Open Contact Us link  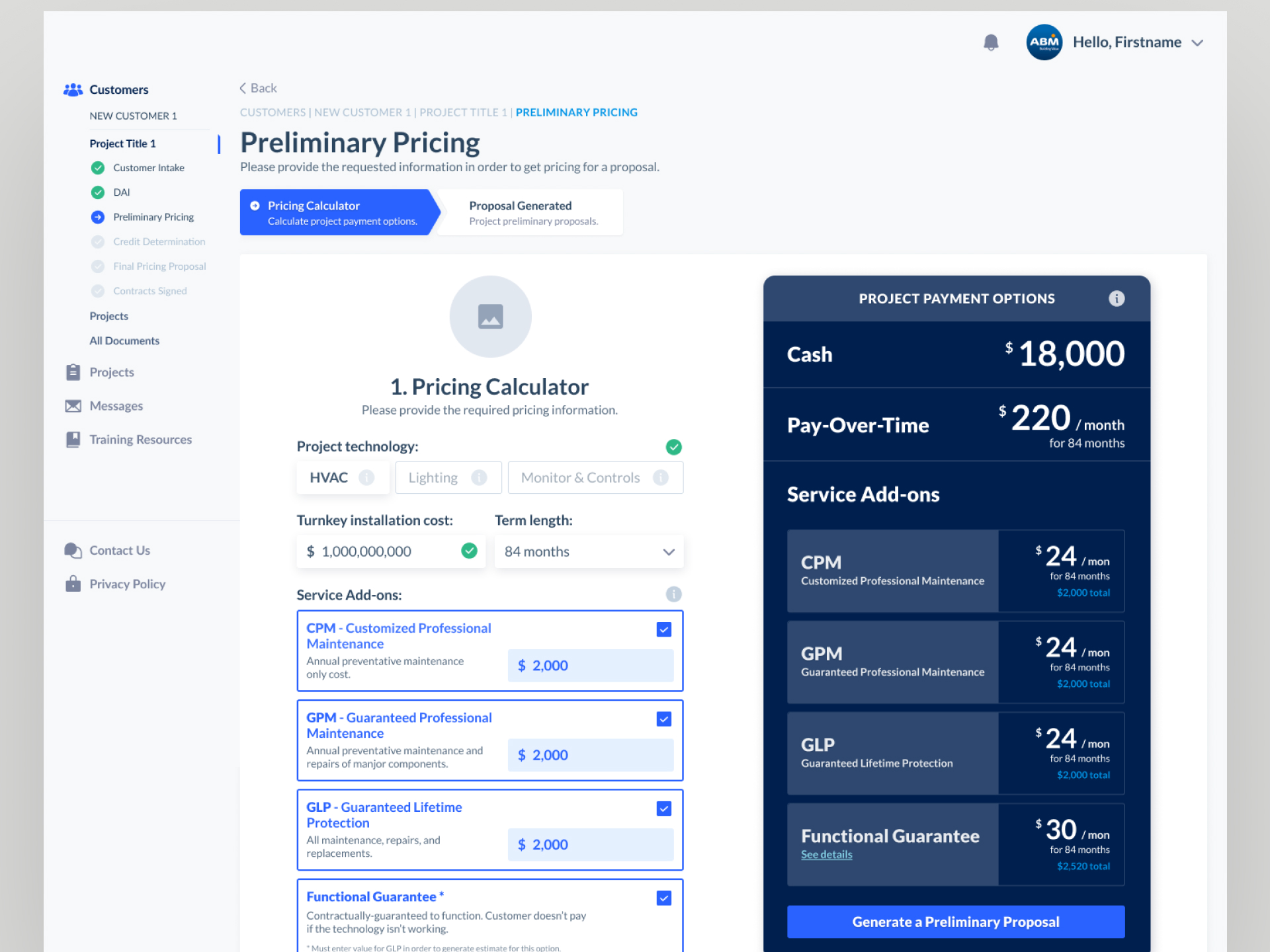(120, 550)
